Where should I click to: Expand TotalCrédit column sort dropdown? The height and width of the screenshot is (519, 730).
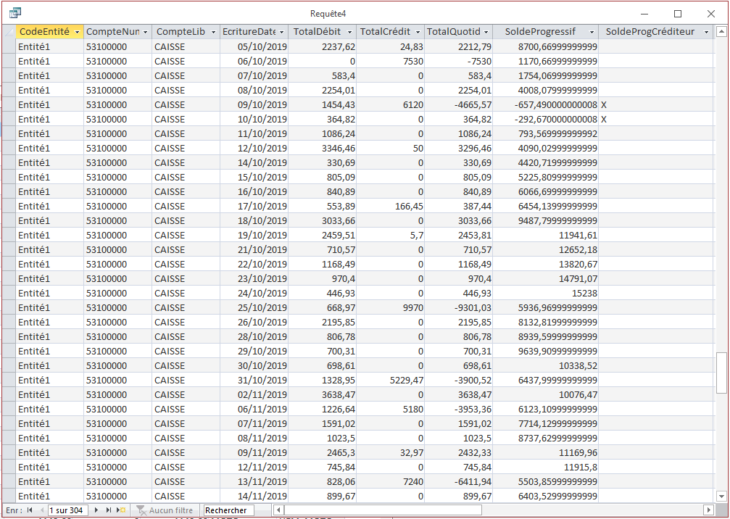click(x=418, y=32)
